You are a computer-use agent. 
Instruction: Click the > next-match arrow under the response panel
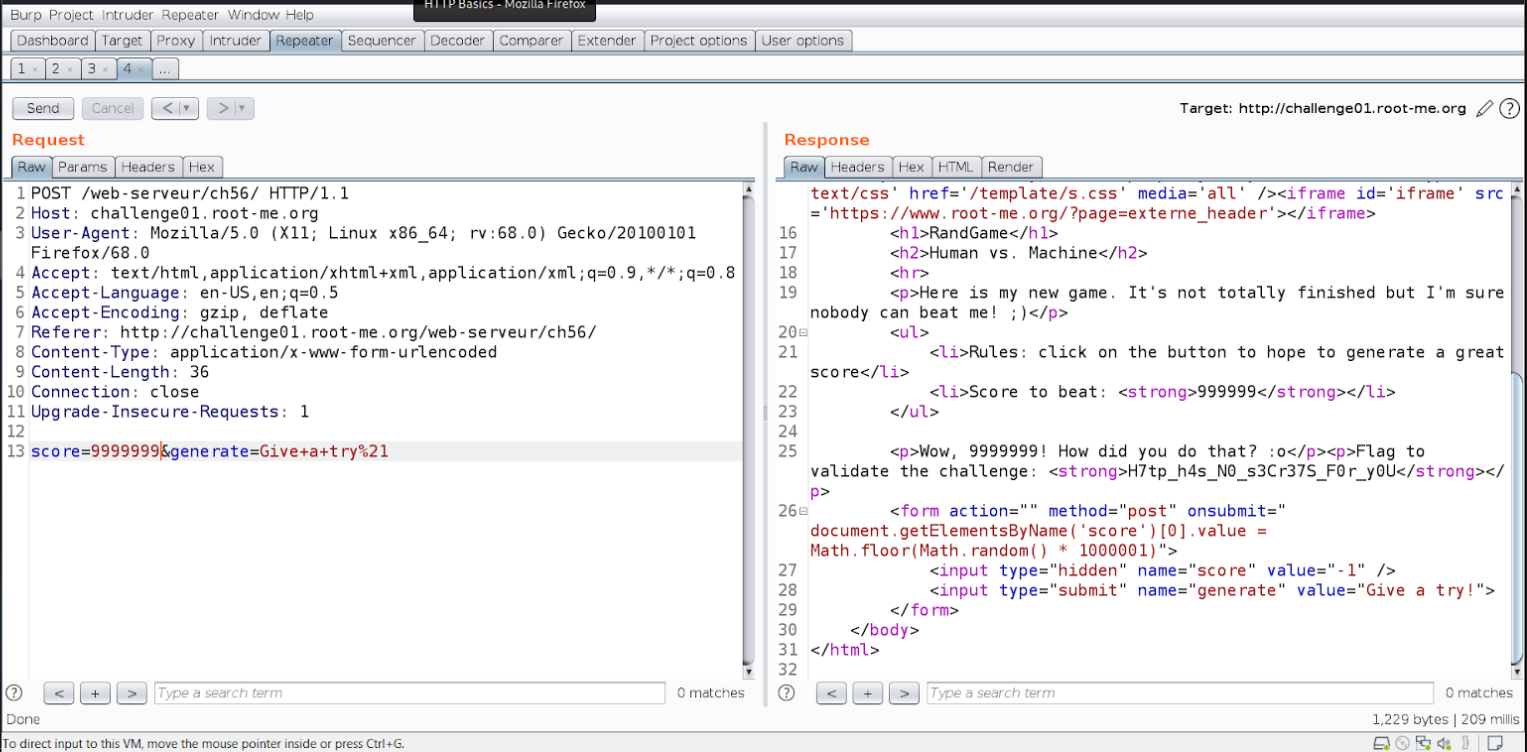[x=904, y=692]
